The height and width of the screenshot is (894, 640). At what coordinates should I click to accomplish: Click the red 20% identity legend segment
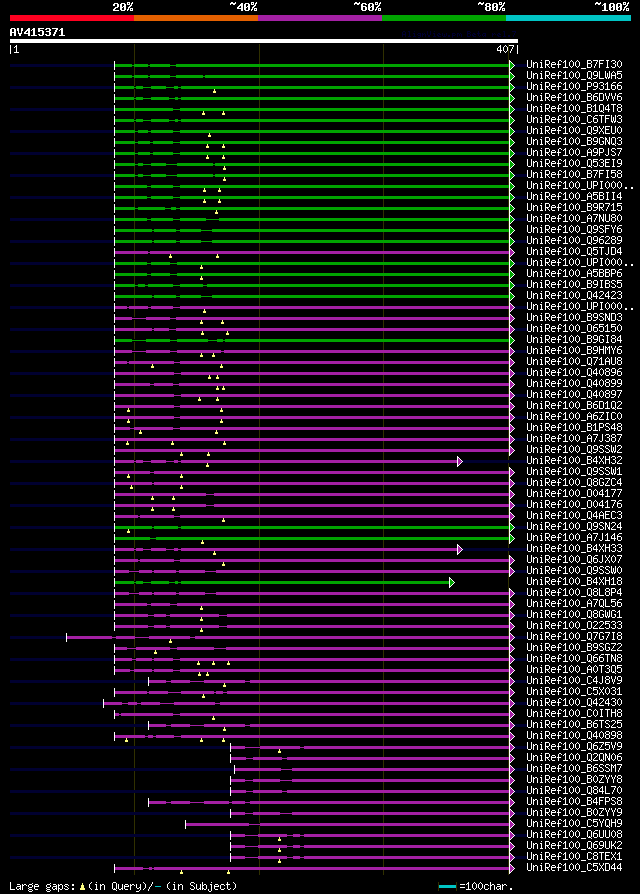tap(72, 18)
